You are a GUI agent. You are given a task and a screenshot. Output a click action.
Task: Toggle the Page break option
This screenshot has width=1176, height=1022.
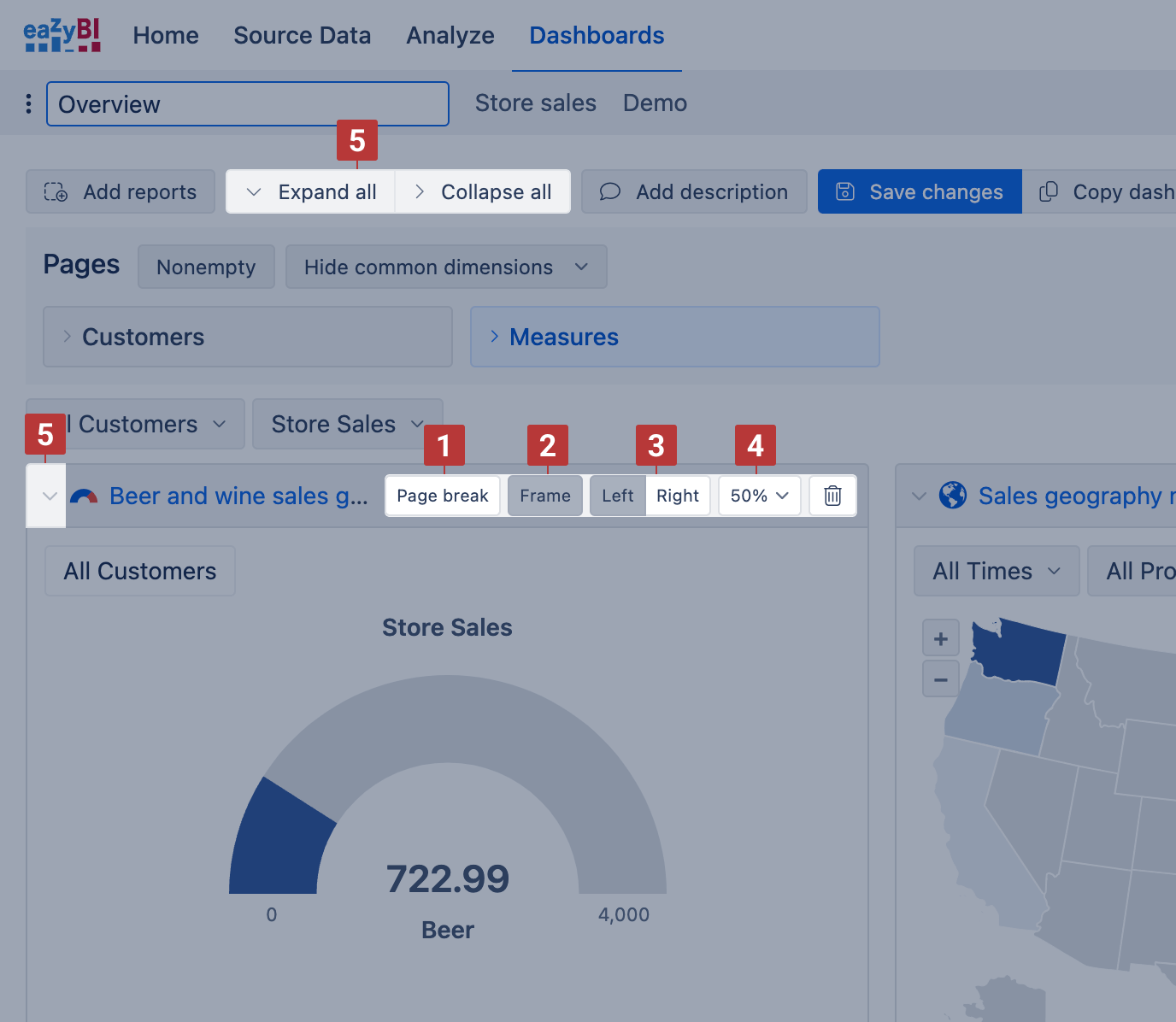[443, 496]
